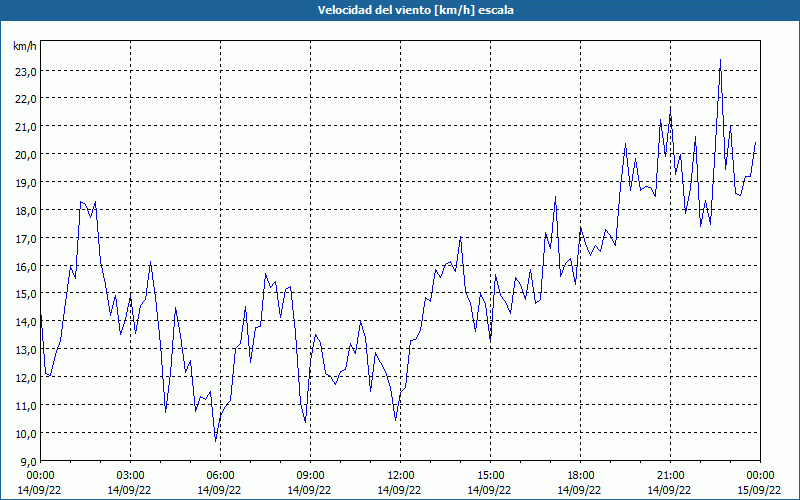This screenshot has width=800, height=500.
Task: Click the 15/09/22 date label
Action: click(x=759, y=490)
